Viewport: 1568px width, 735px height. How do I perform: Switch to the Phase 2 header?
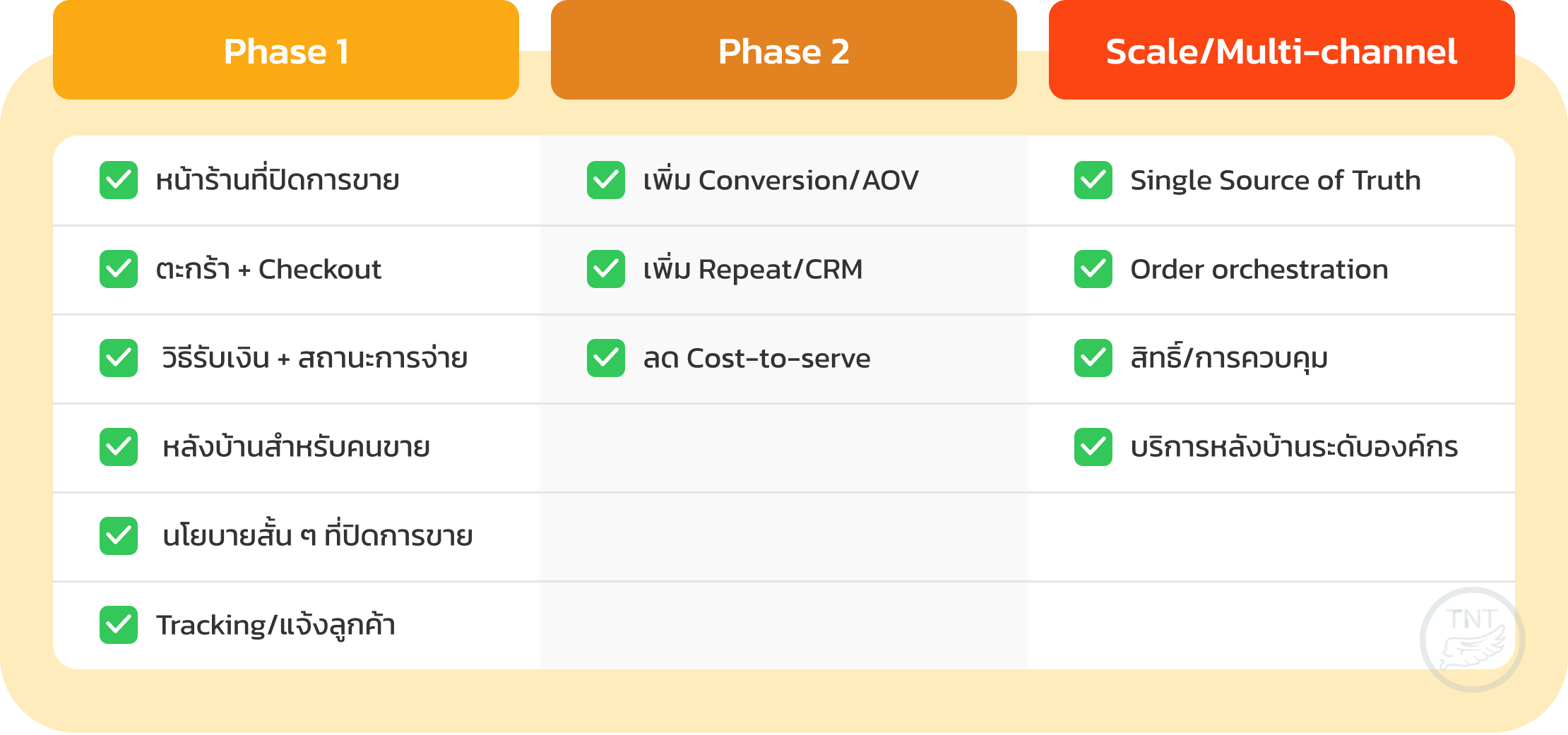point(783,51)
